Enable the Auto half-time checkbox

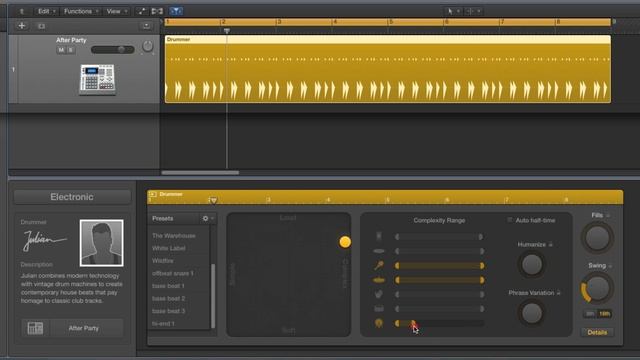tap(509, 220)
